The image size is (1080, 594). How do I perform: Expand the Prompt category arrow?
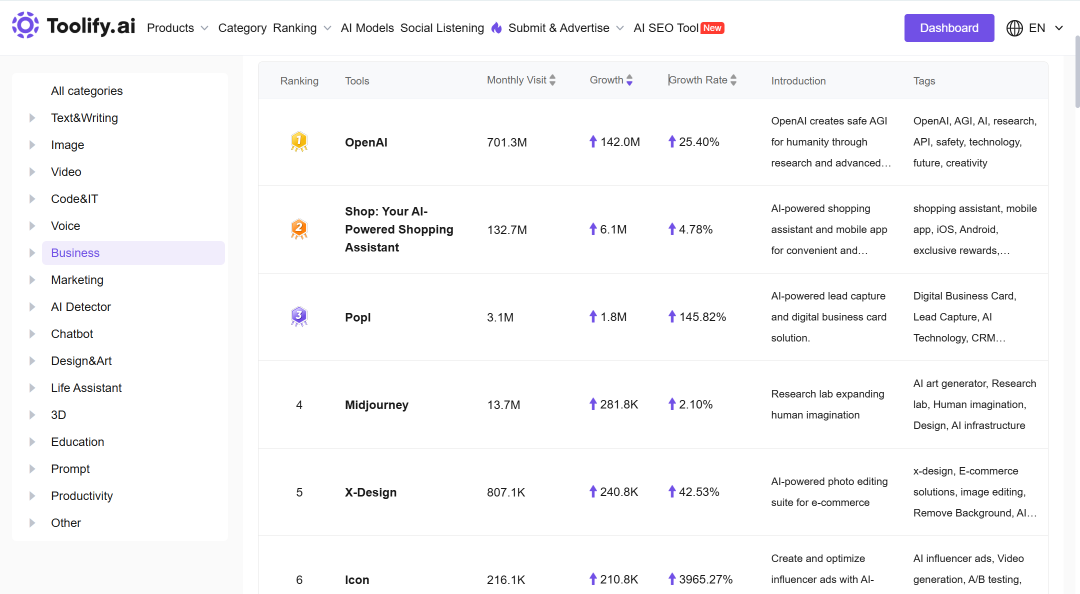click(32, 469)
